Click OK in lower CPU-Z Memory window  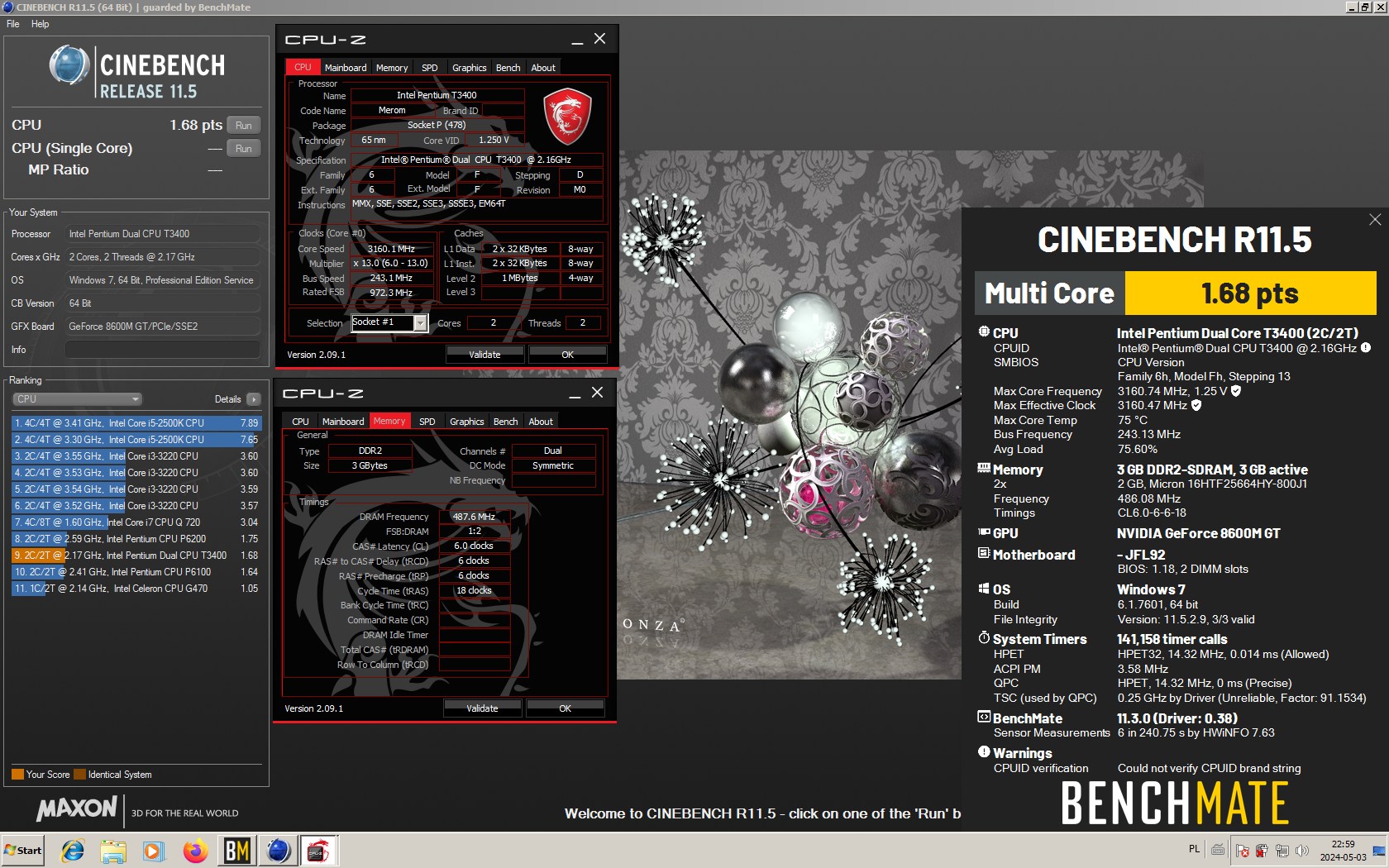pyautogui.click(x=565, y=708)
